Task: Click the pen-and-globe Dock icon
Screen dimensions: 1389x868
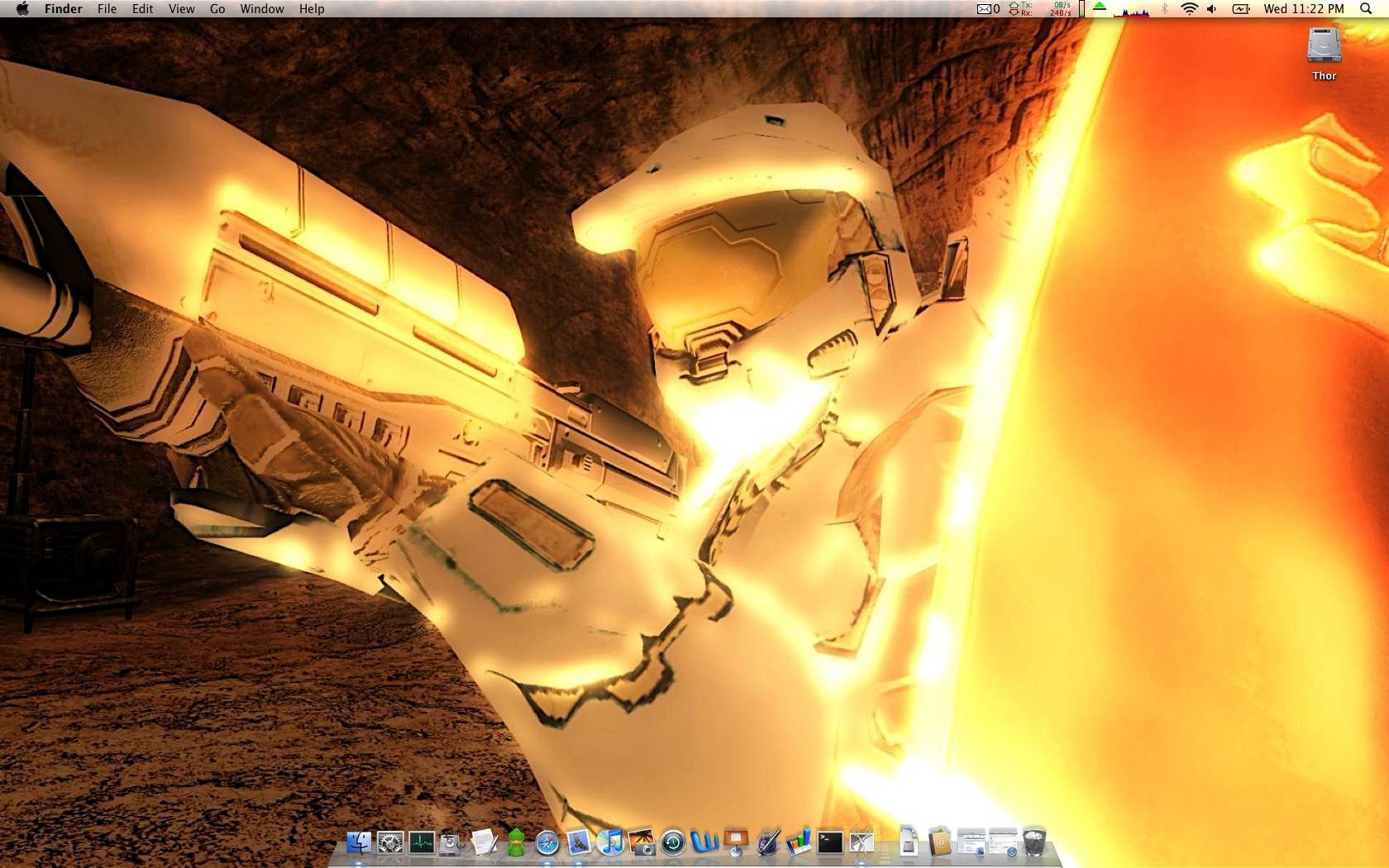Action: click(x=767, y=842)
